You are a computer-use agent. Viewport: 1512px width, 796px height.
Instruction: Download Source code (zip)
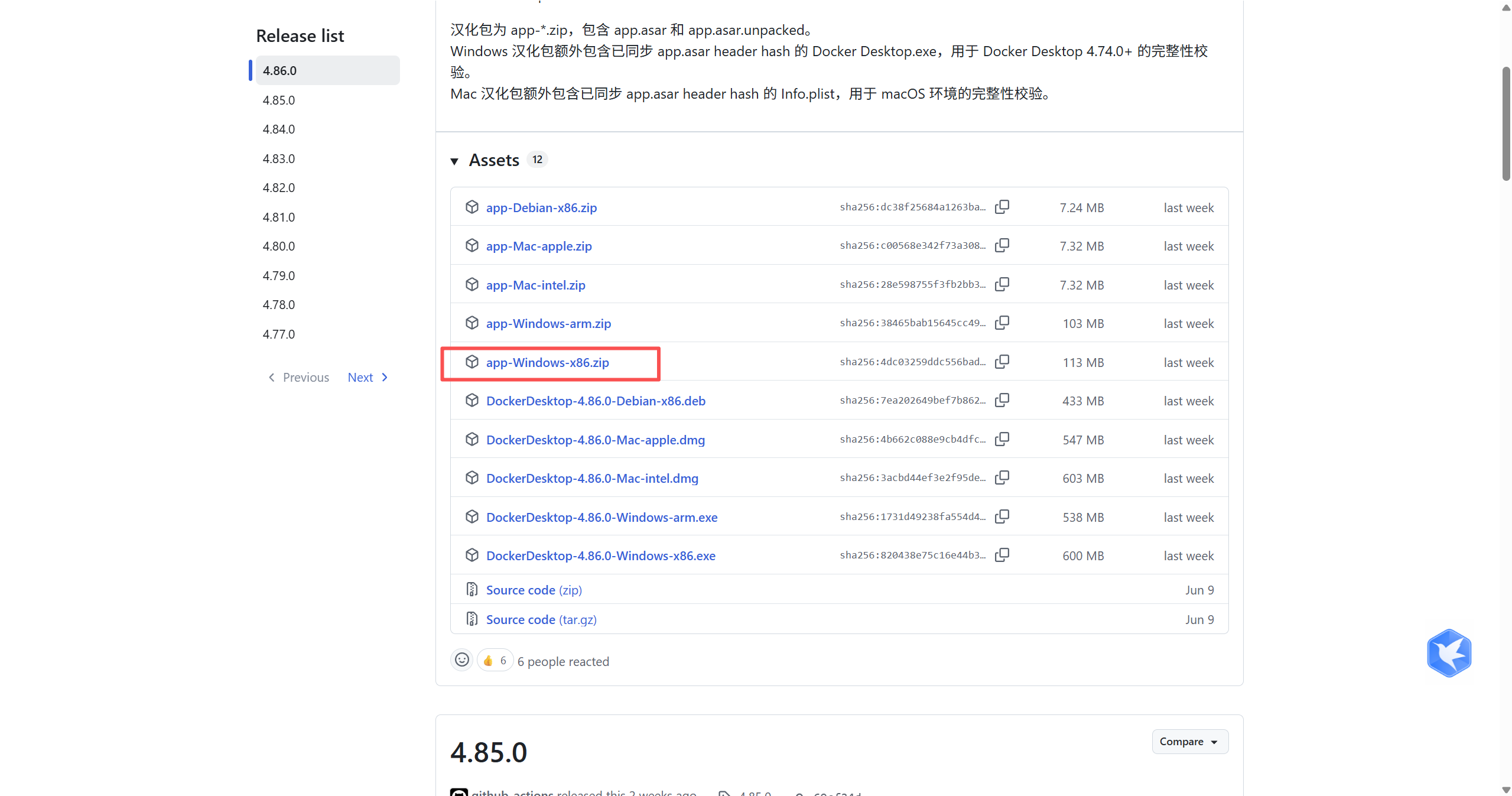point(534,590)
